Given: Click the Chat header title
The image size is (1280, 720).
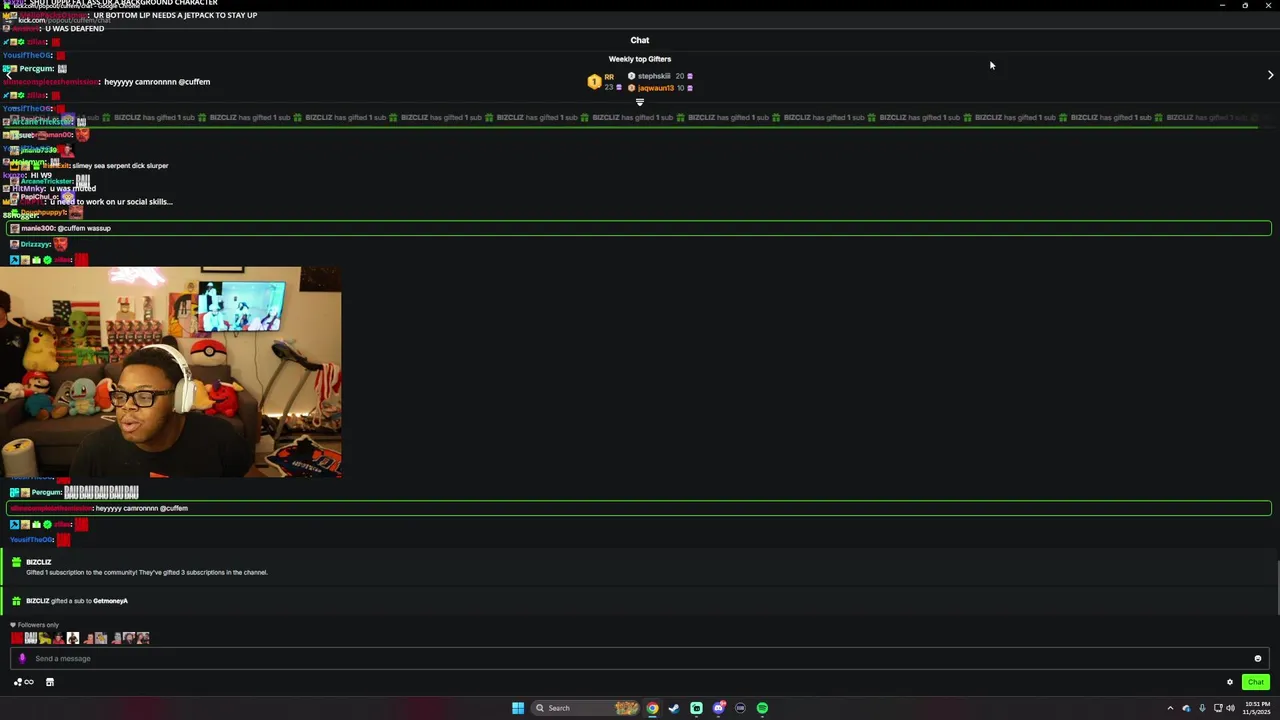Looking at the screenshot, I should click(x=640, y=40).
